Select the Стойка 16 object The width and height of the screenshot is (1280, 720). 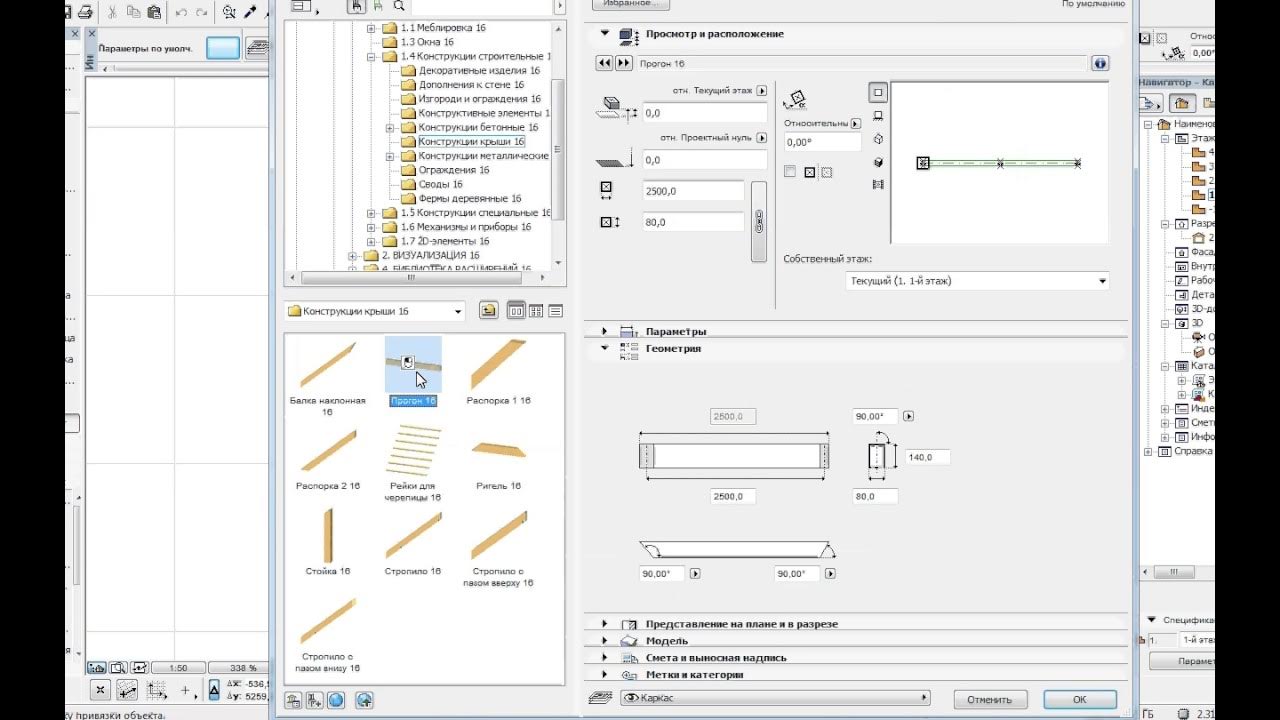point(327,543)
